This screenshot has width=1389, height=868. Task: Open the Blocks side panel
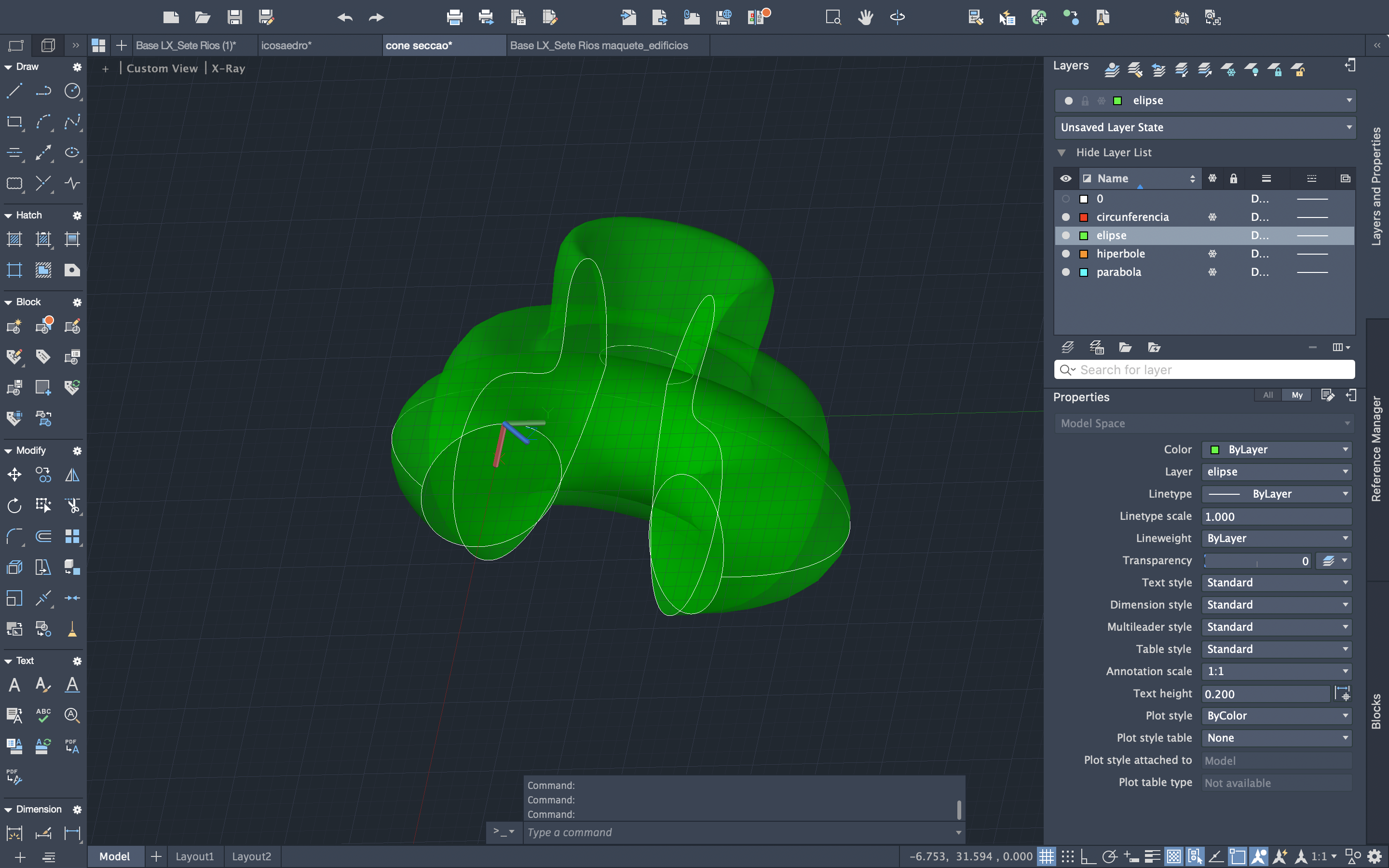click(x=1376, y=712)
